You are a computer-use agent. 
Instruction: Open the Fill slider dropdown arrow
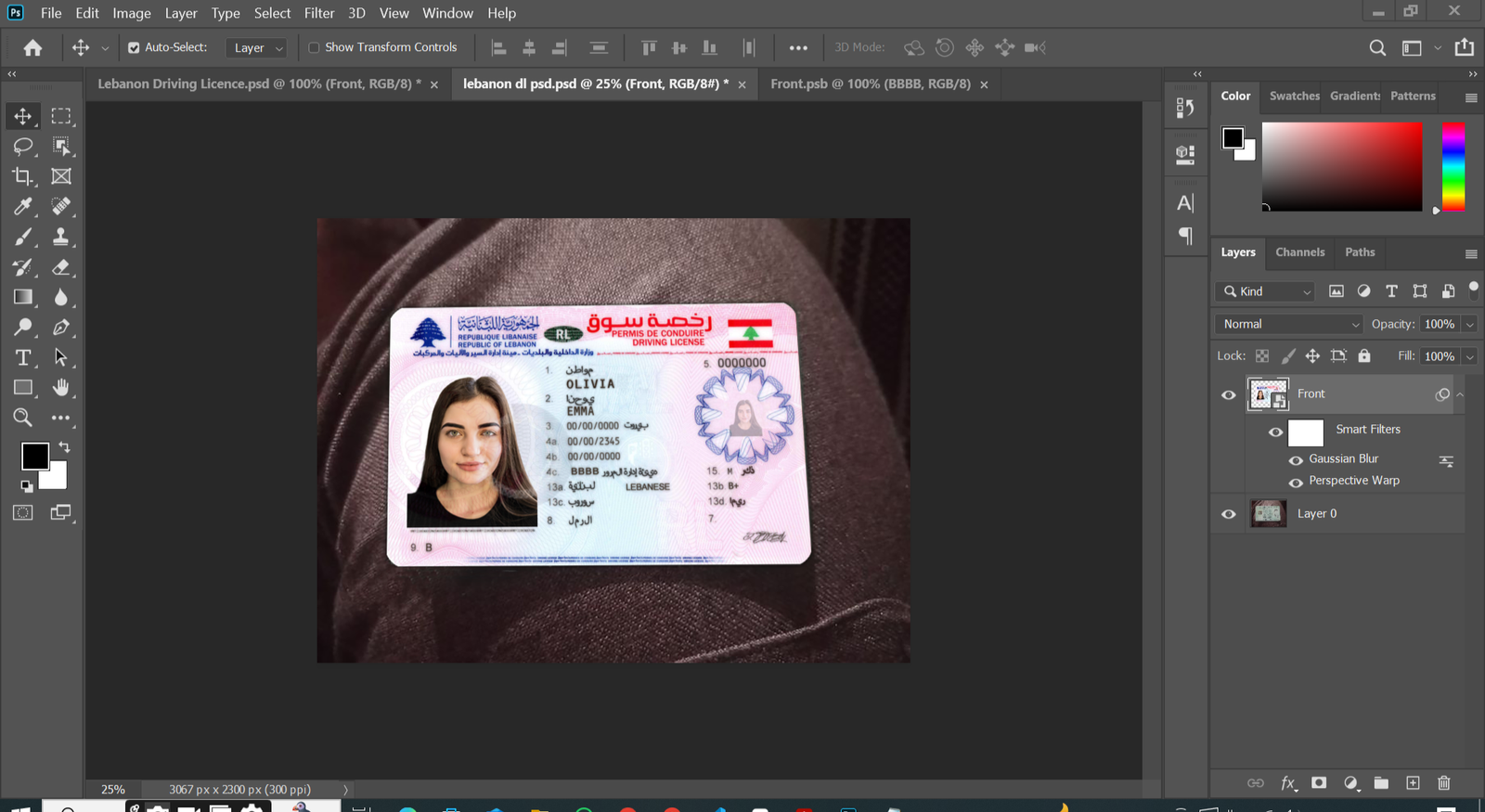click(1470, 356)
